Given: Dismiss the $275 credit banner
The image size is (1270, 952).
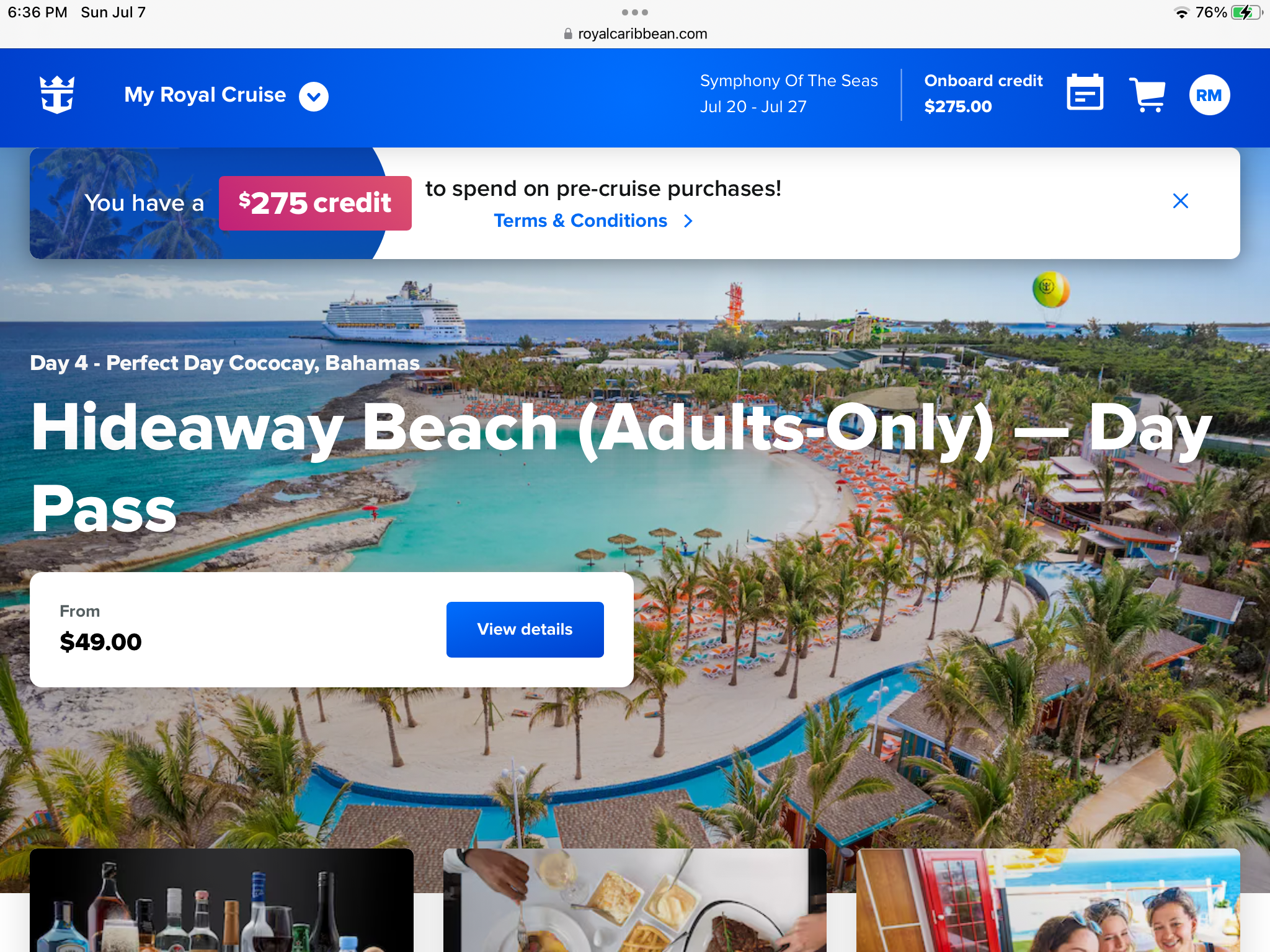Looking at the screenshot, I should coord(1180,201).
